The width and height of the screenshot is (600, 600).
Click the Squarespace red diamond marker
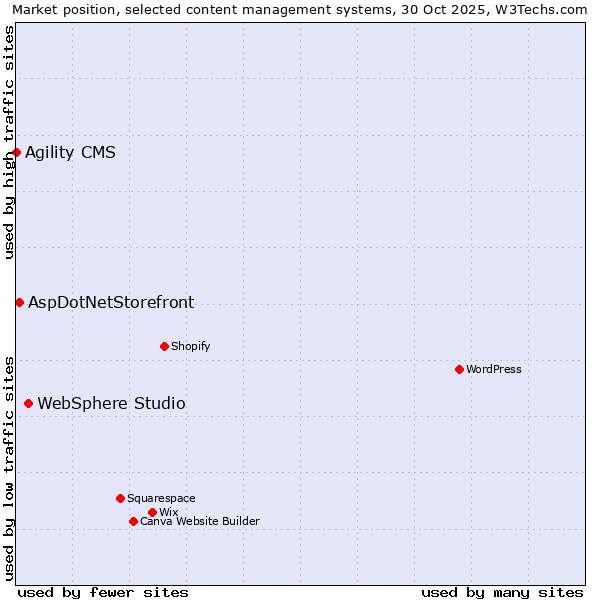point(120,498)
